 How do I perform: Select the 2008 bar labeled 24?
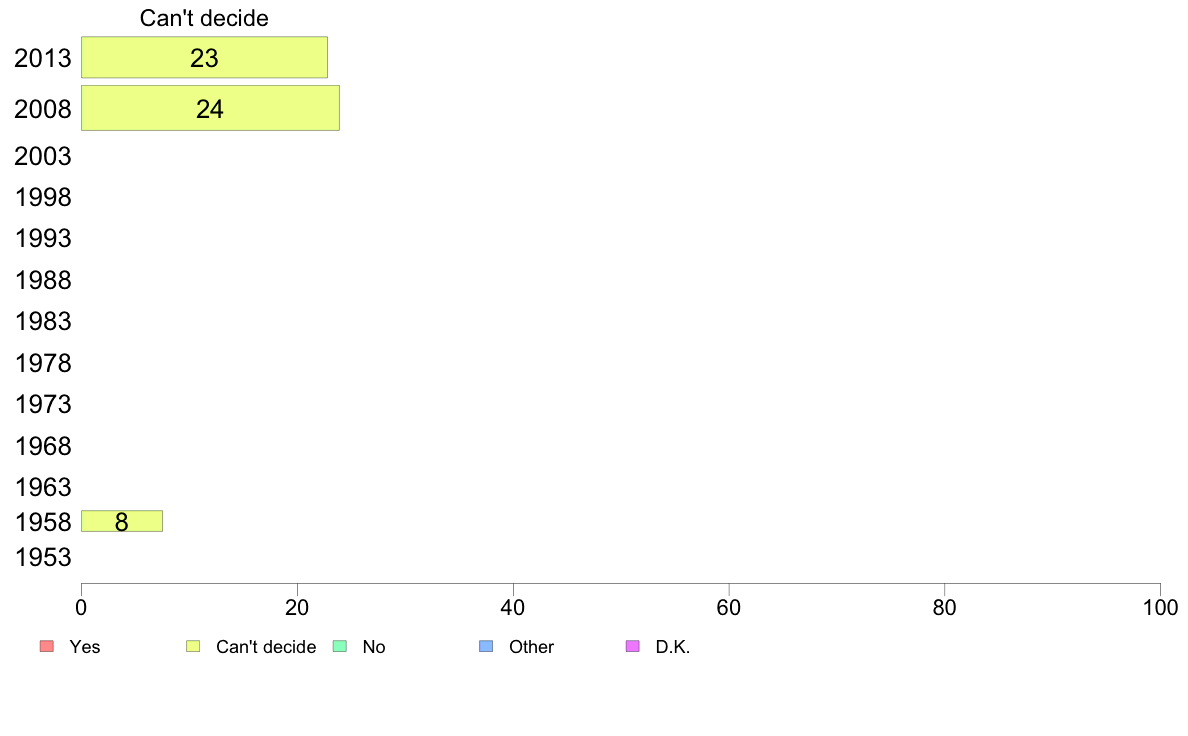[211, 108]
